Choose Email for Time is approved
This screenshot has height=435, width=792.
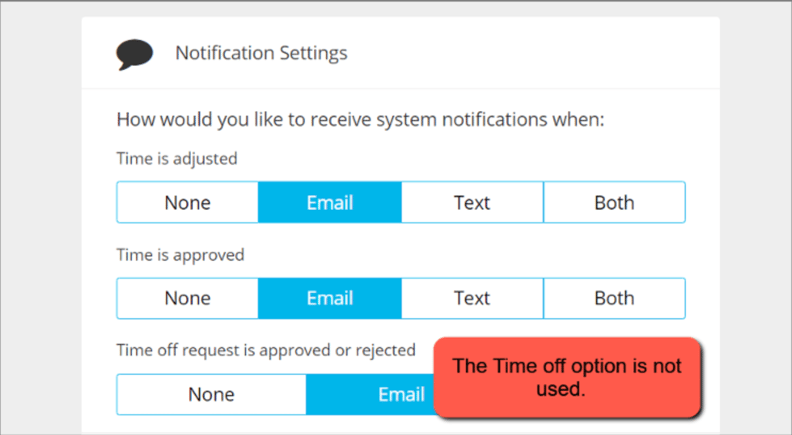coord(330,298)
